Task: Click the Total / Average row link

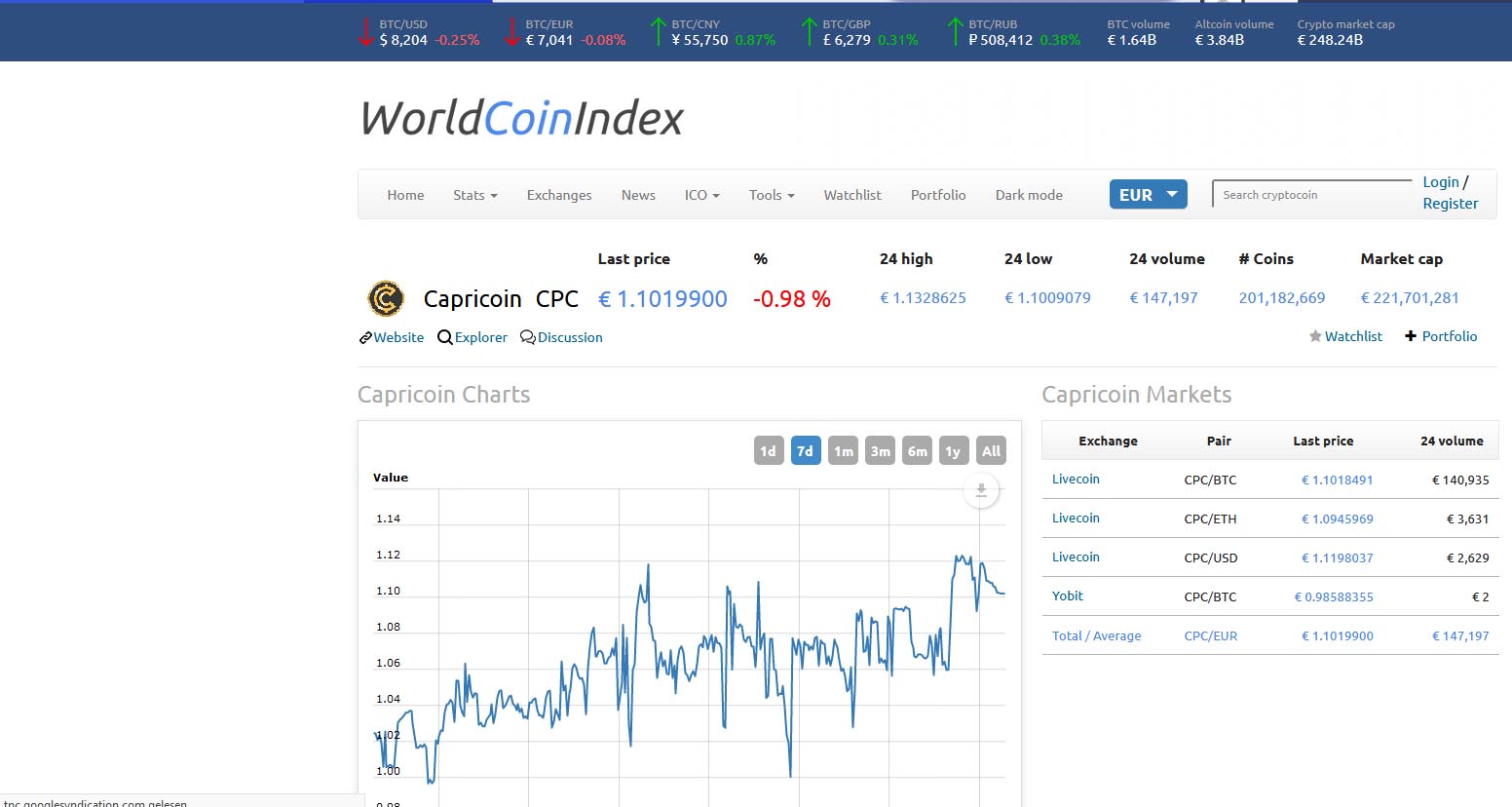Action: pyautogui.click(x=1097, y=636)
